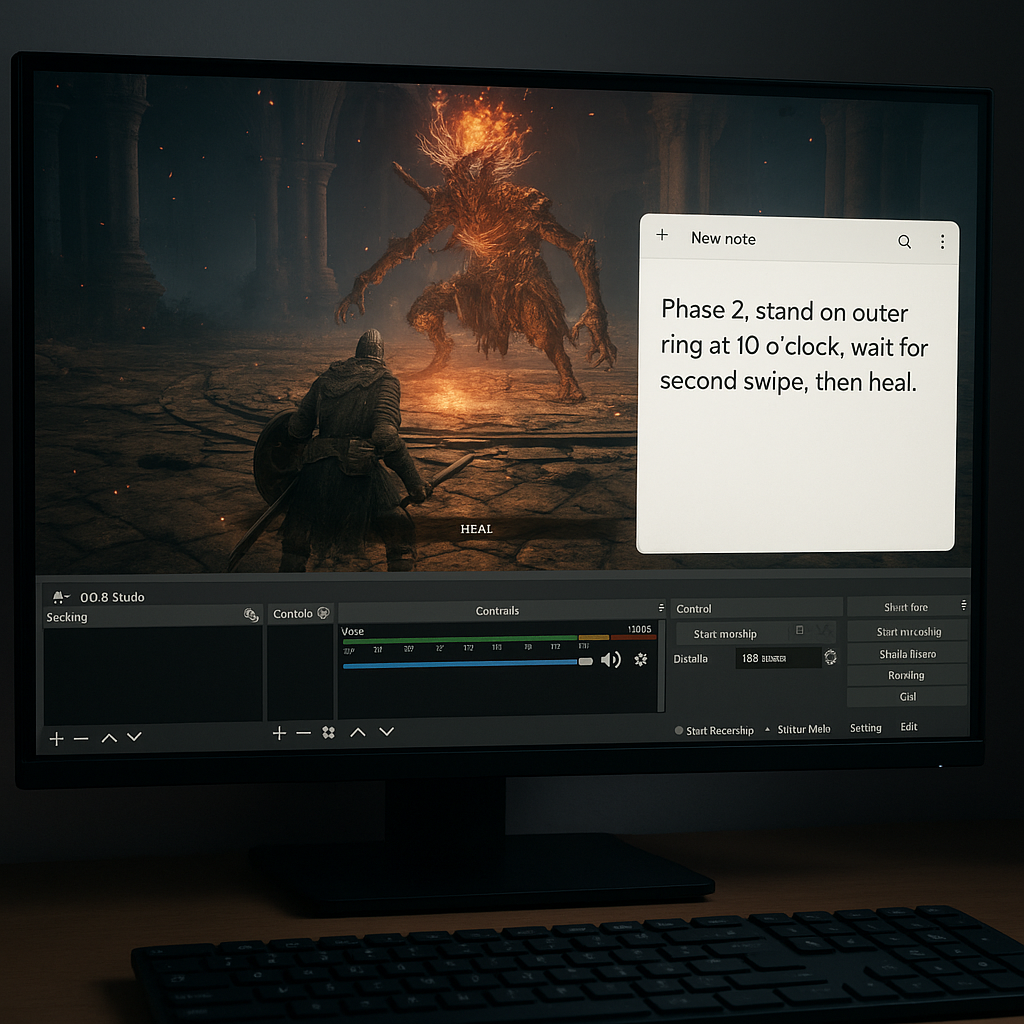Open source properties cluster icon below Contolo
1024x1024 pixels.
coord(328,733)
